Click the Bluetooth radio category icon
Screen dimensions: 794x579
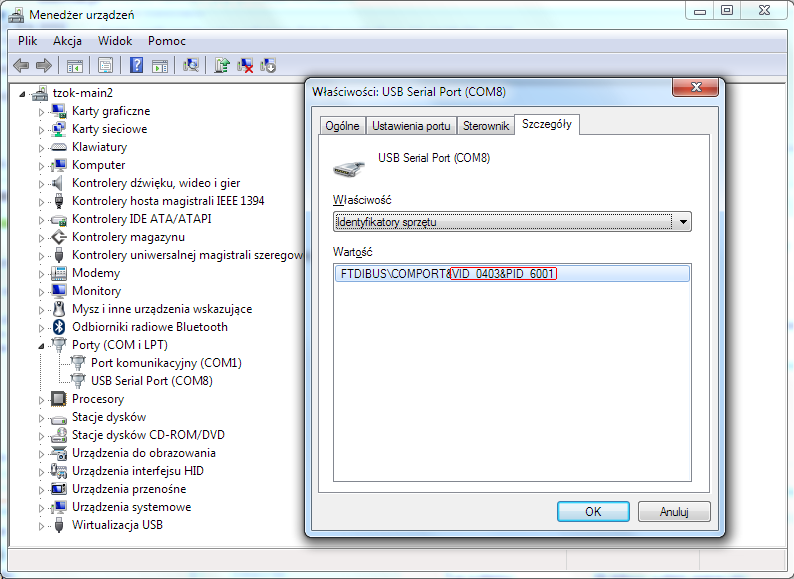point(59,327)
